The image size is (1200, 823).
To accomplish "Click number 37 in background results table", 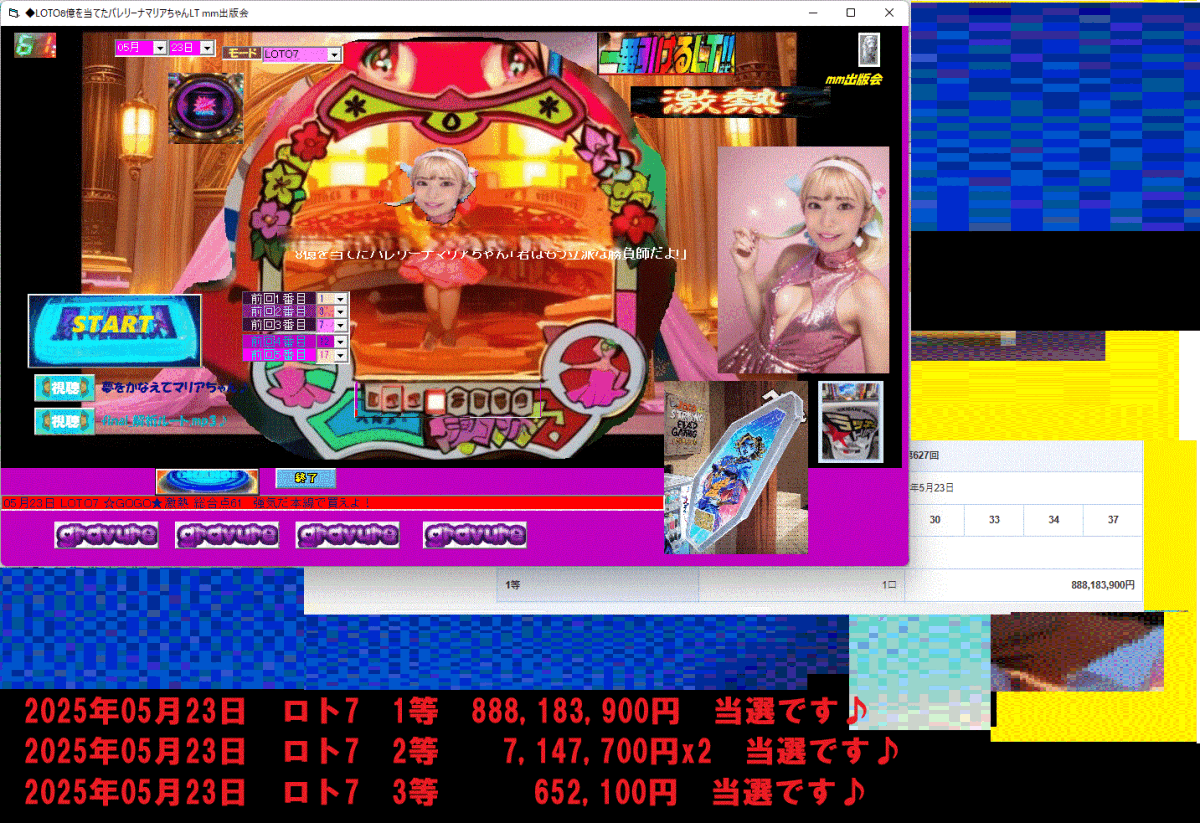I will [x=1113, y=520].
